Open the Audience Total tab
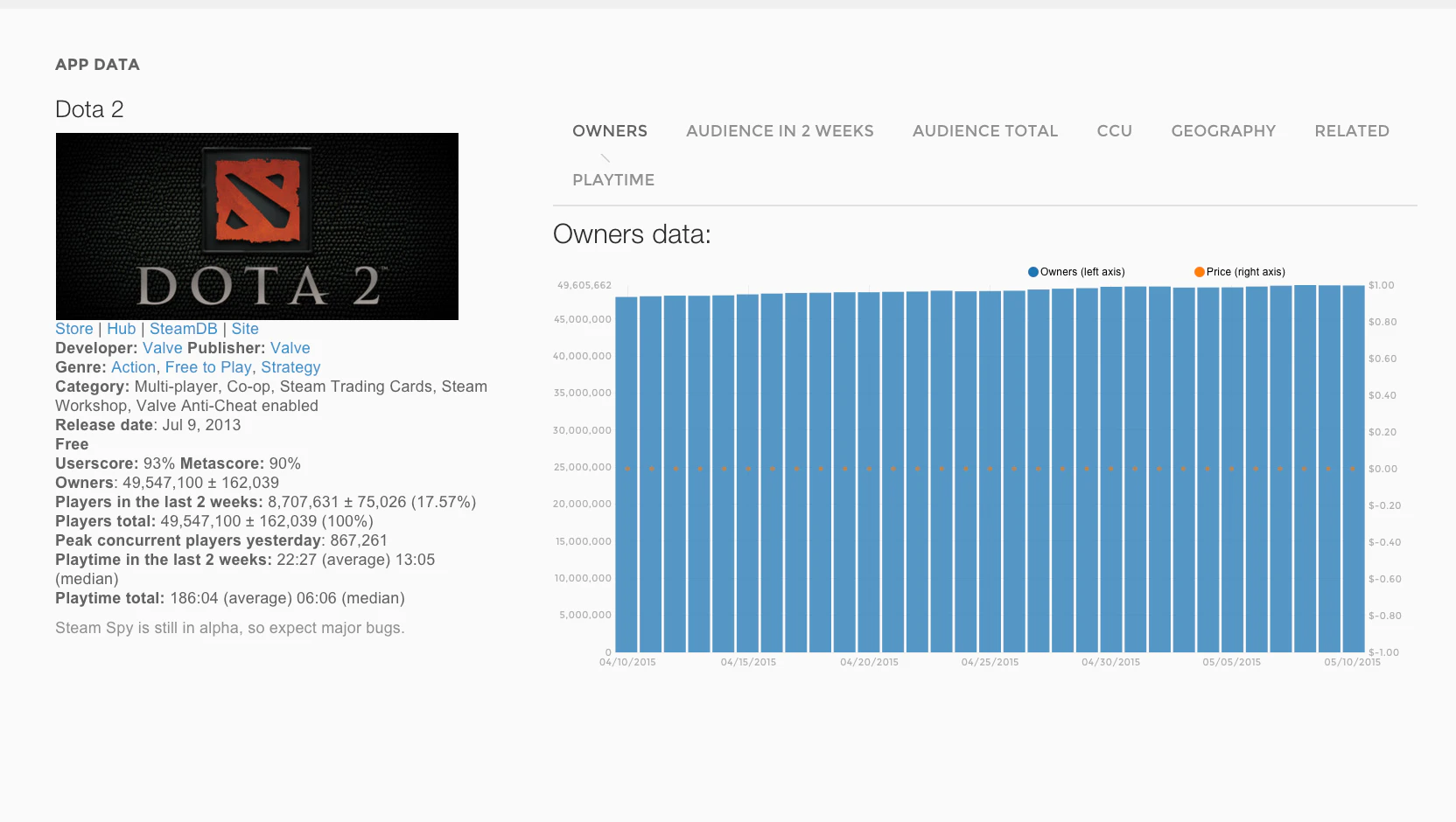1456x822 pixels. coord(985,131)
